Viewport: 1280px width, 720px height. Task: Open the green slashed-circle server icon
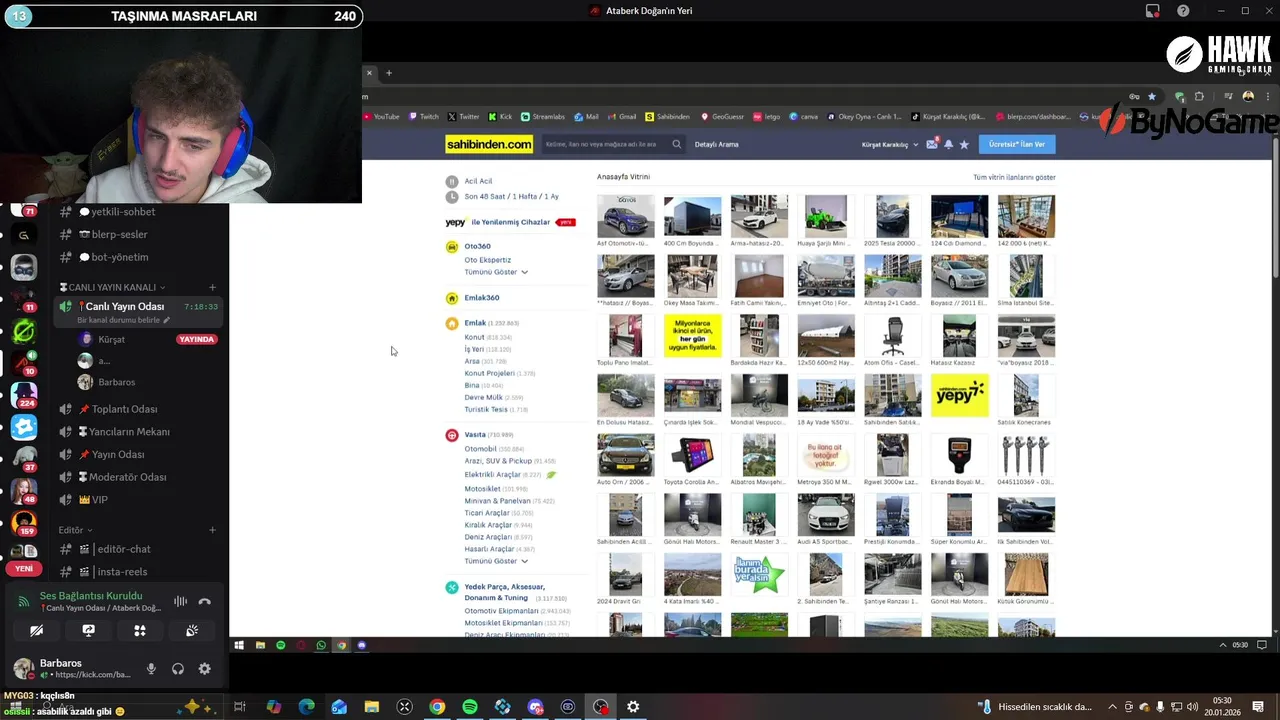click(24, 331)
